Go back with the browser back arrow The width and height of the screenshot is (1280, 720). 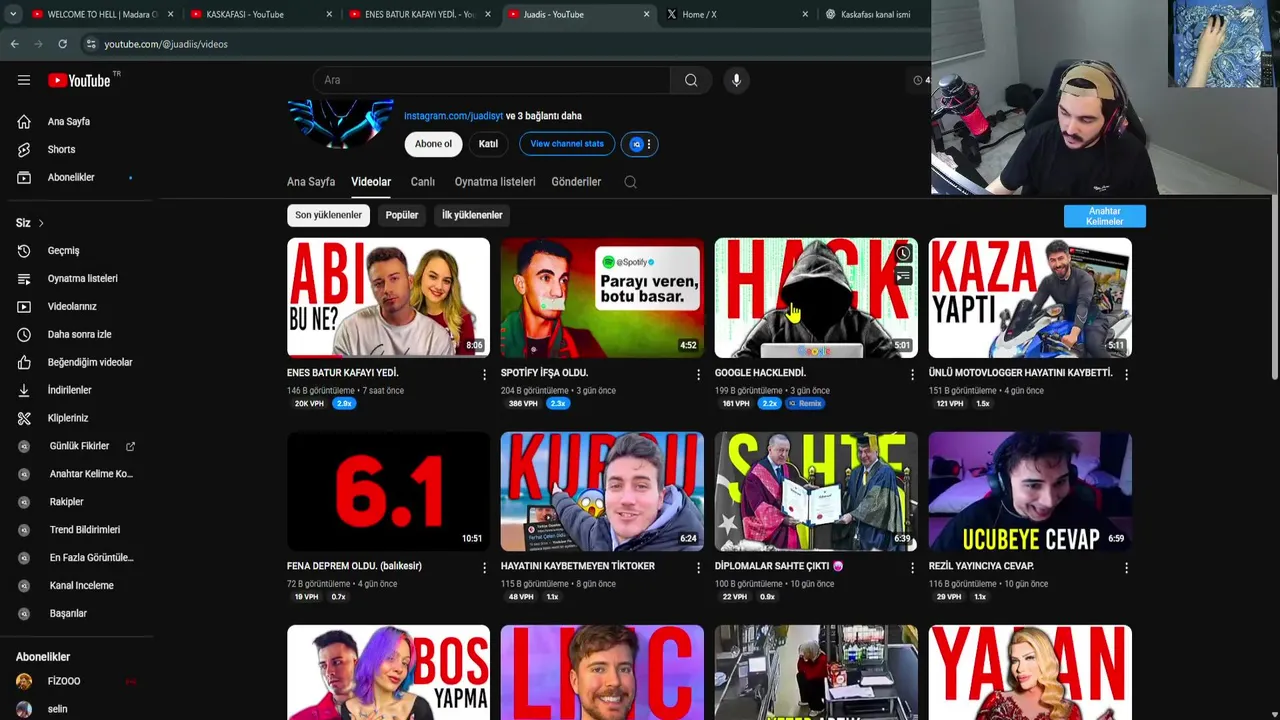(x=14, y=44)
